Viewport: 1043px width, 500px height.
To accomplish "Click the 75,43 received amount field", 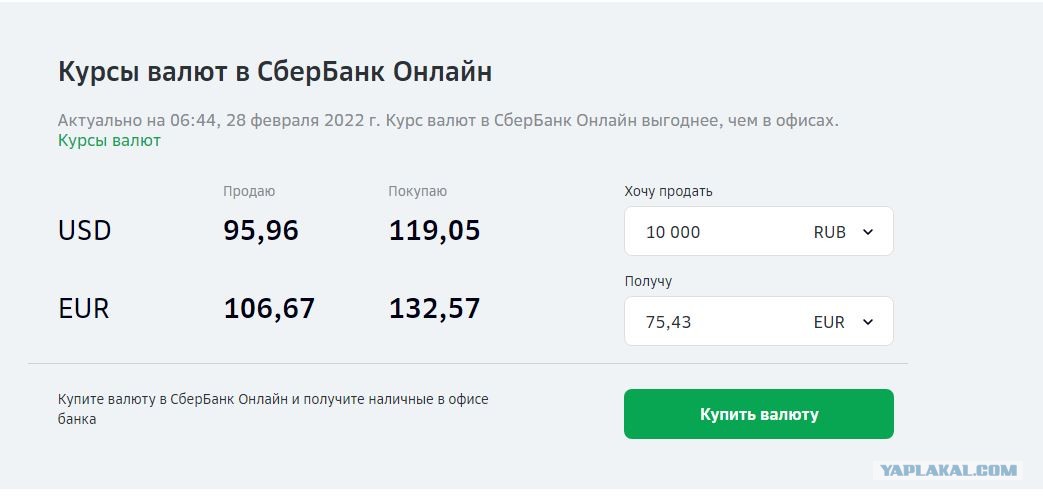I will 758,322.
